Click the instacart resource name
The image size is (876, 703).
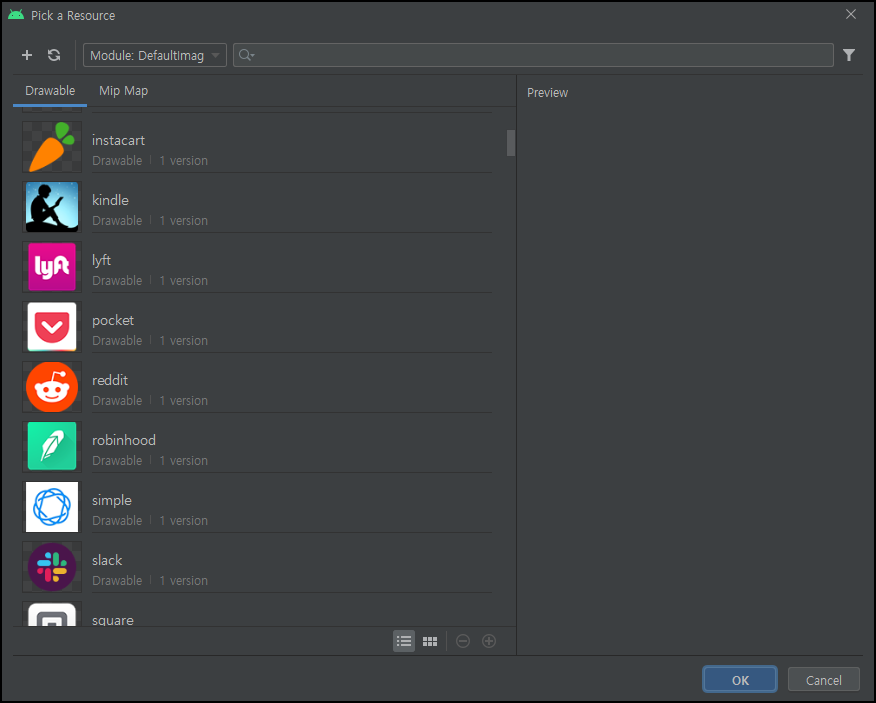pyautogui.click(x=118, y=140)
